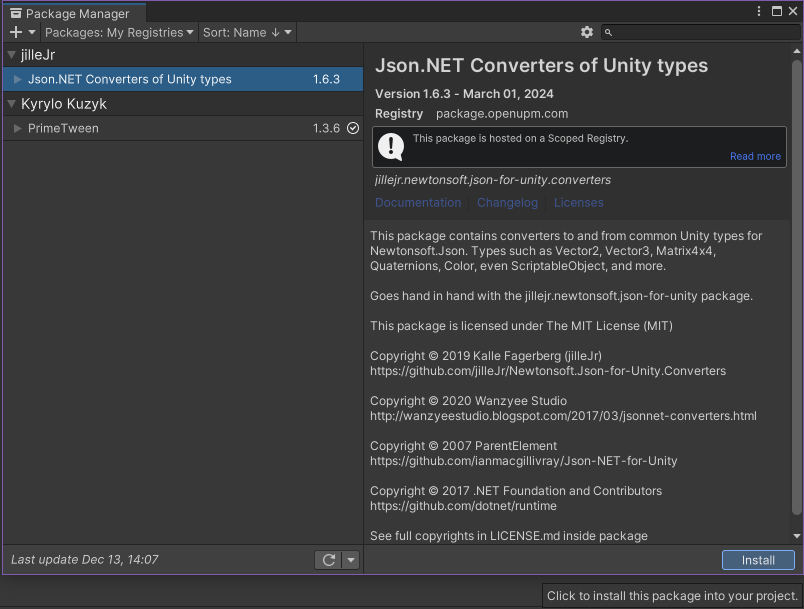Click the scoped registry warning icon

(x=391, y=147)
